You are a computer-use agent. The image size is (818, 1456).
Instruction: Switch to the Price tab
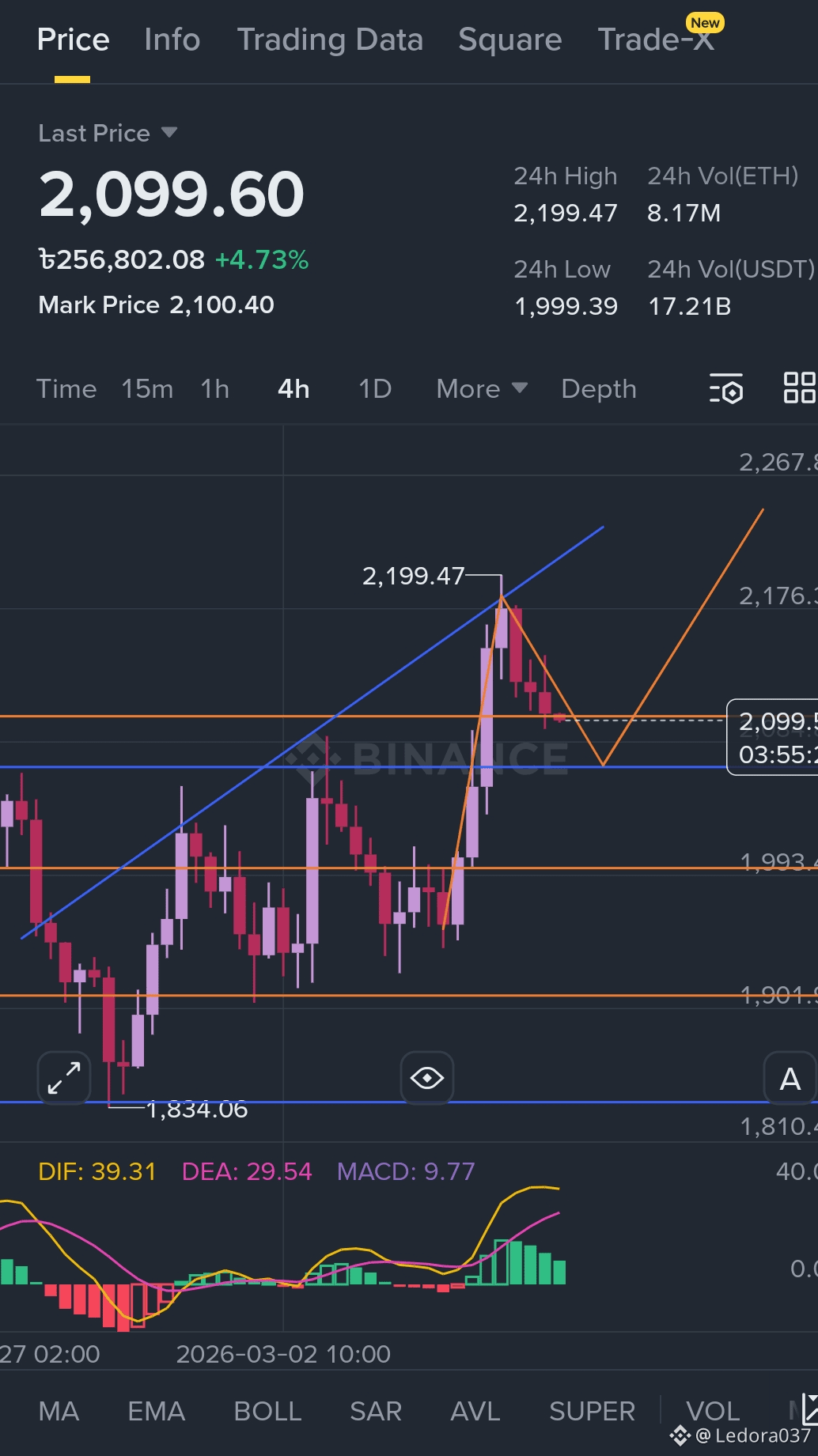coord(73,40)
